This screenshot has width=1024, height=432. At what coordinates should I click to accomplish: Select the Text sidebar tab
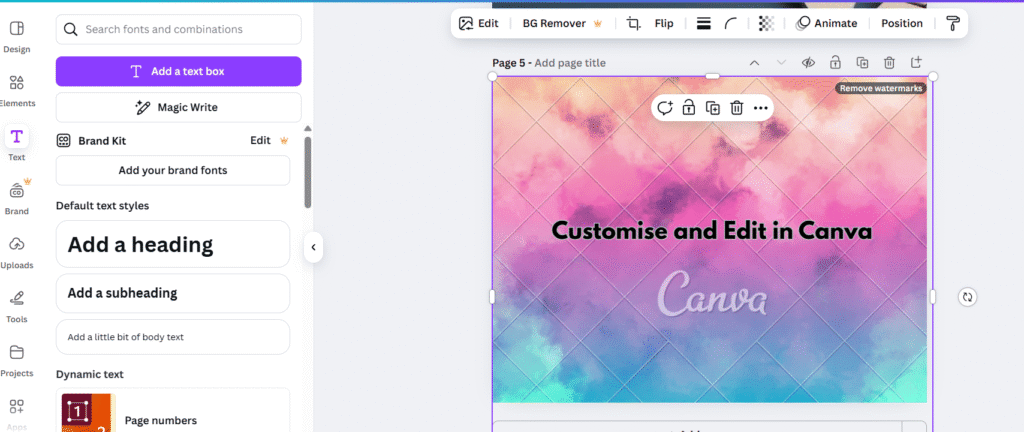[x=16, y=144]
